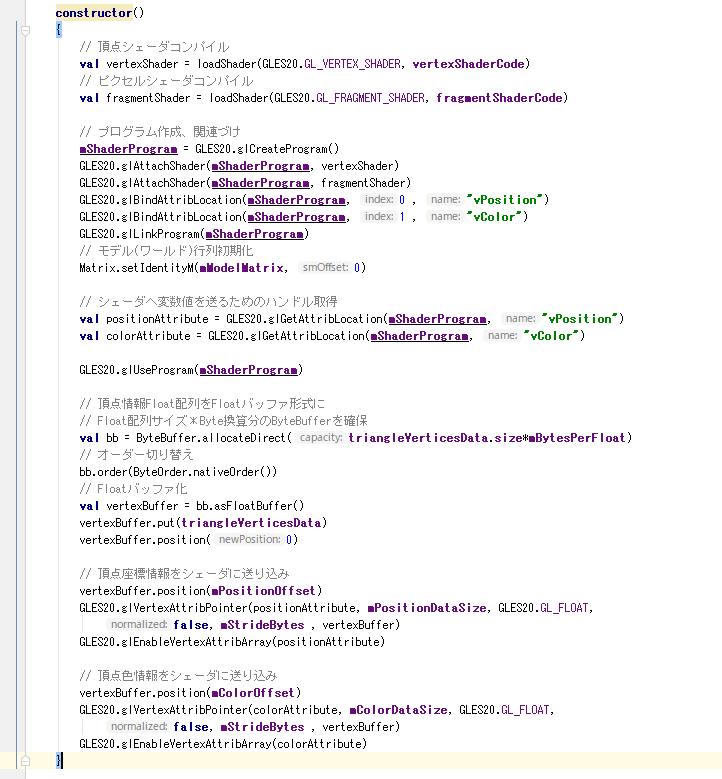Click the Floatバッファ化 comment
722x779 pixels.
tap(133, 489)
